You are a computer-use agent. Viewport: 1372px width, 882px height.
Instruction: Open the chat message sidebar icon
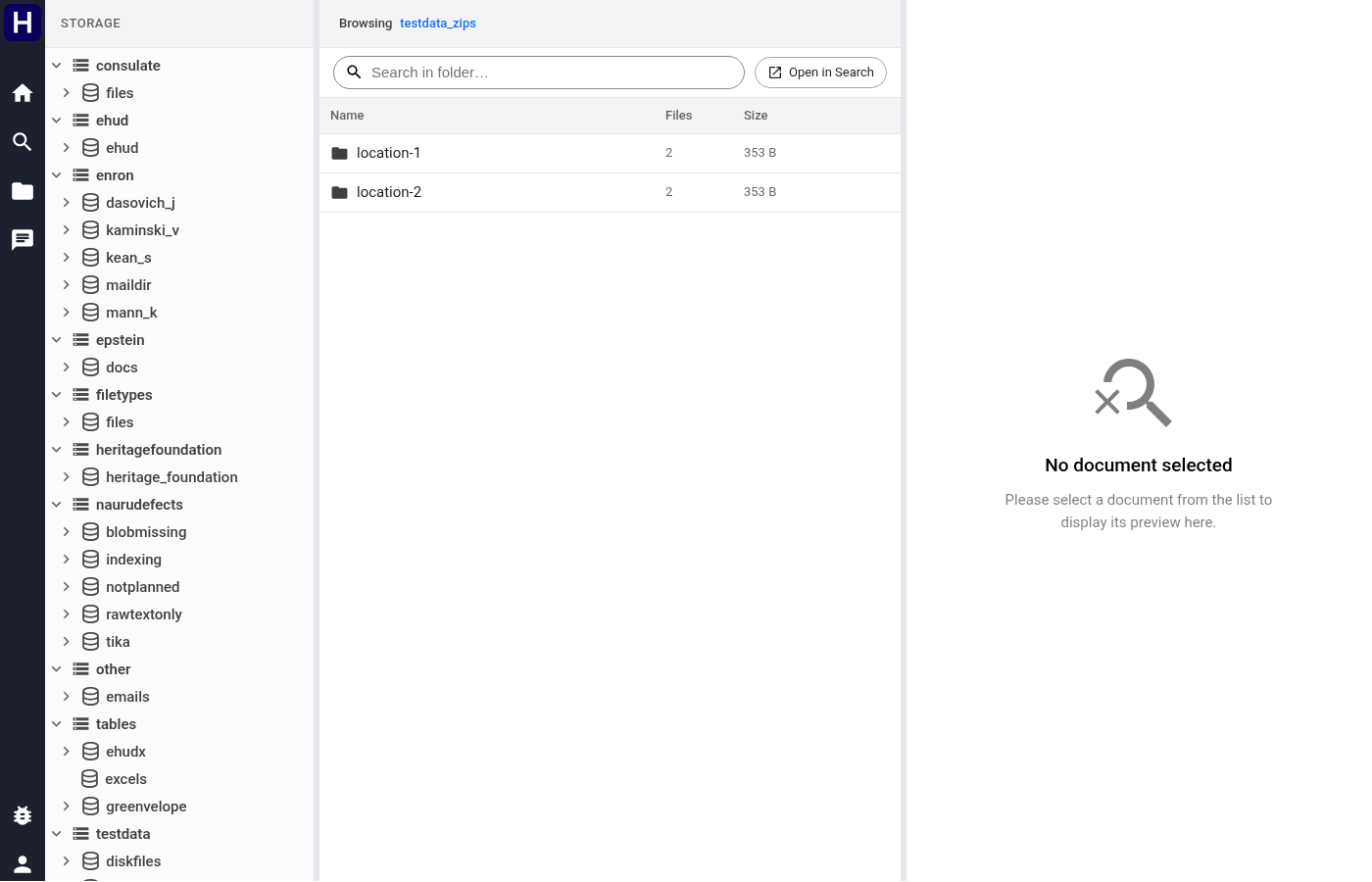pos(23,240)
